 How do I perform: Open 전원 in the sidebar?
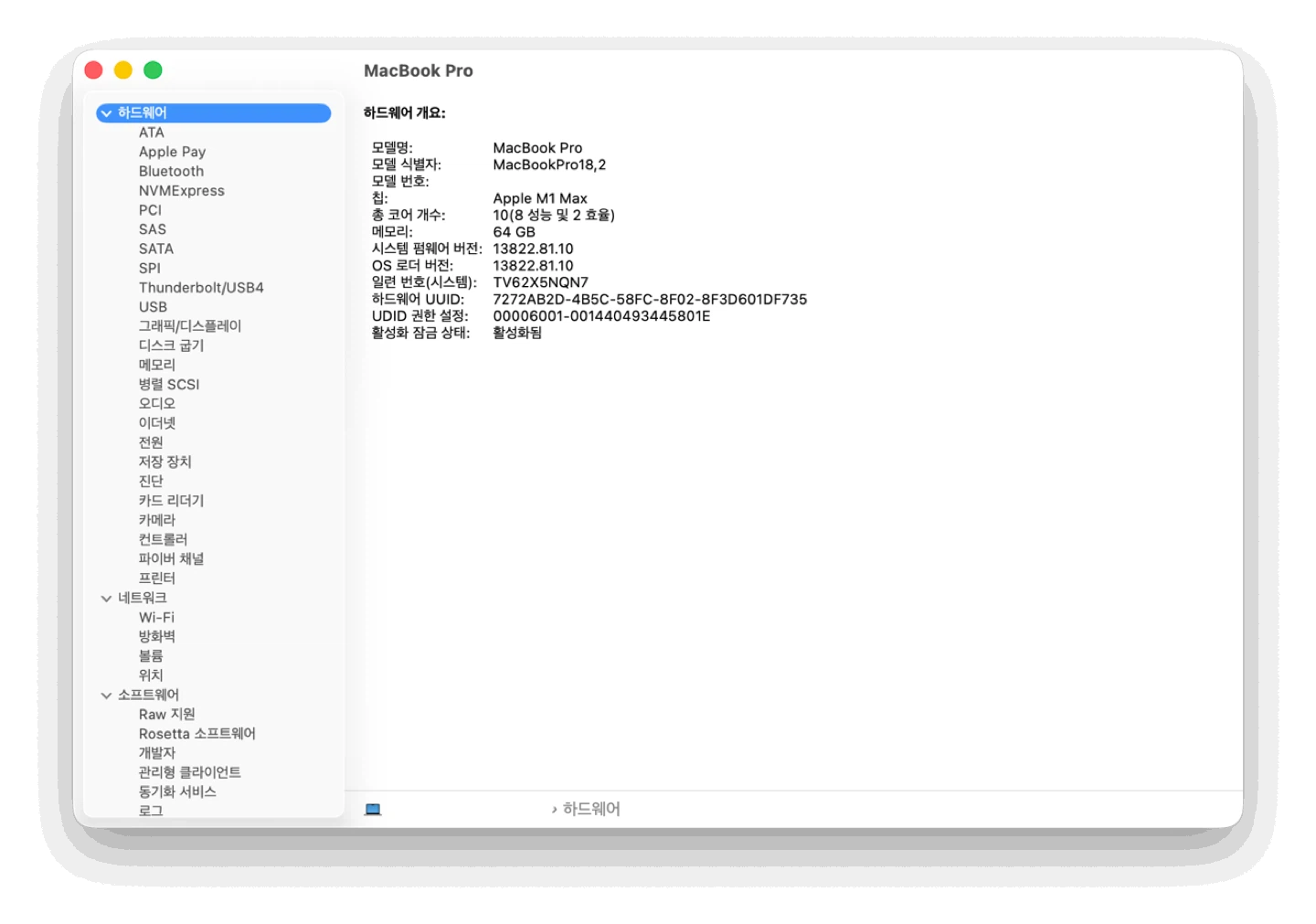pos(151,442)
